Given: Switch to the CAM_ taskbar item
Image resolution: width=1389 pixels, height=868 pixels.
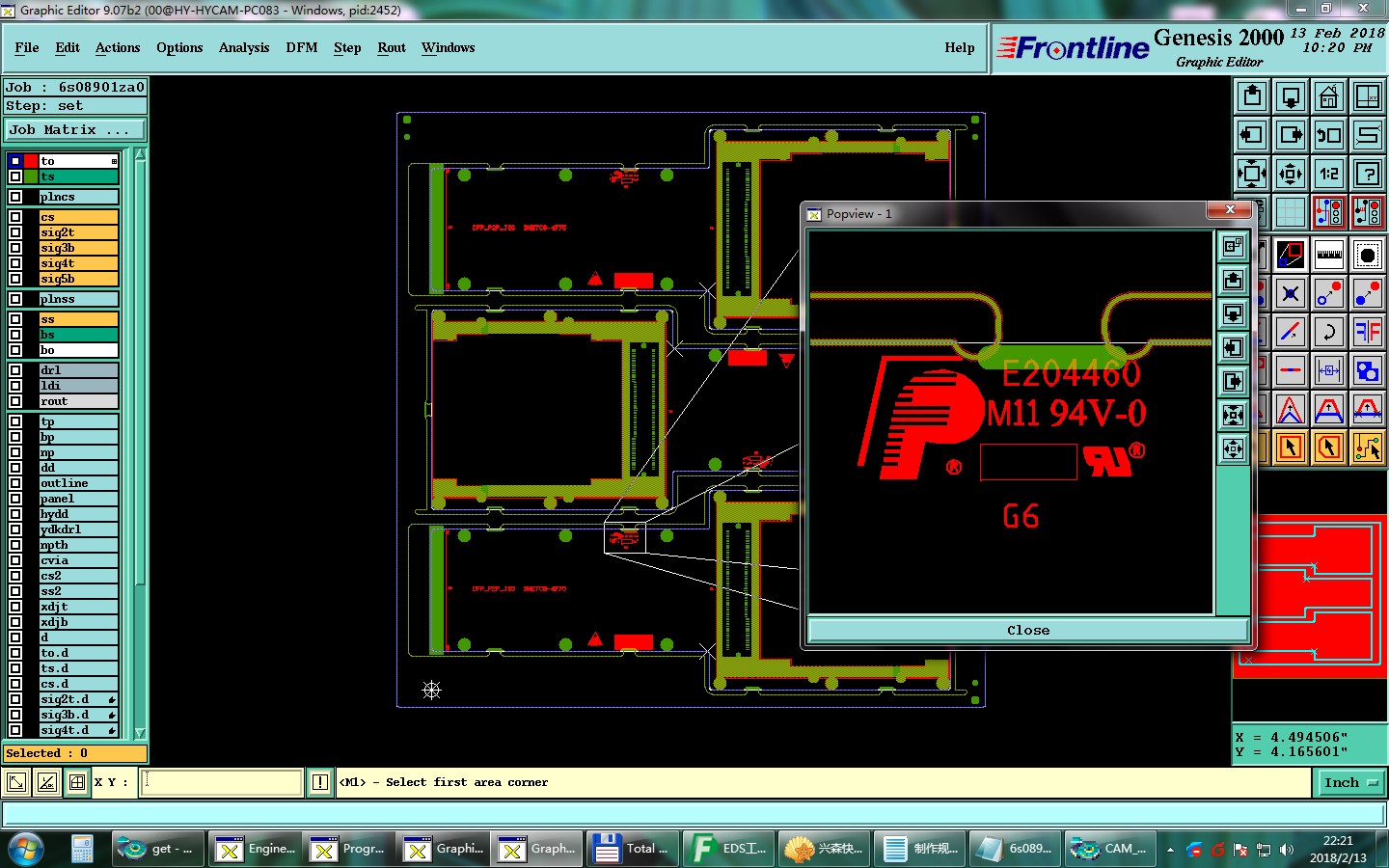Looking at the screenshot, I should point(1109,849).
